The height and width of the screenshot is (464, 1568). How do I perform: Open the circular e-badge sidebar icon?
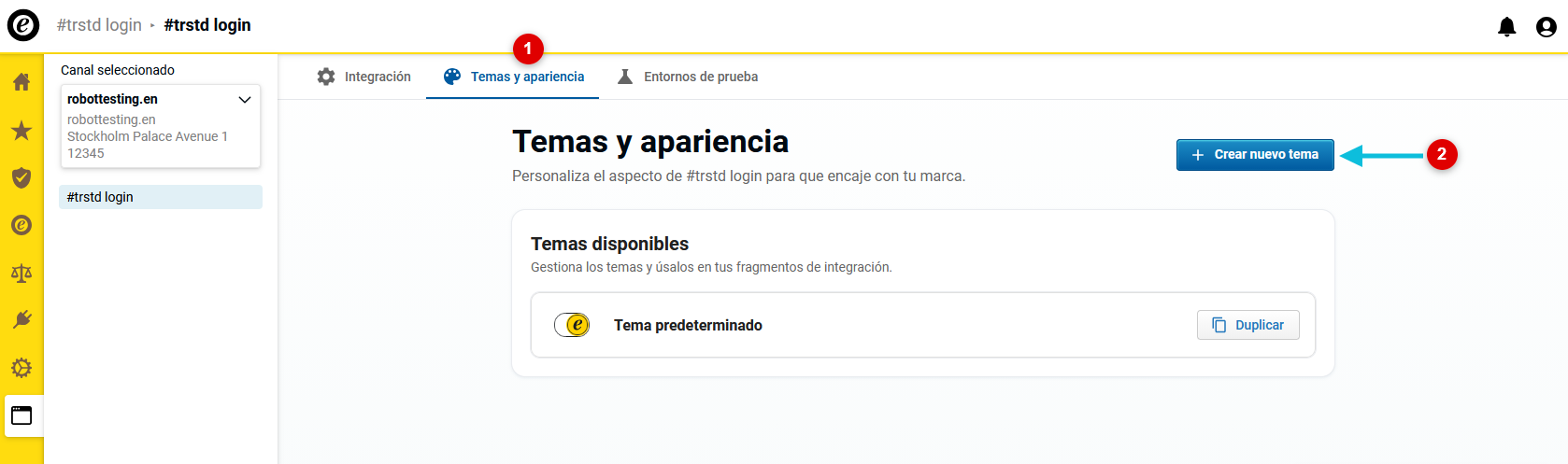[x=21, y=225]
